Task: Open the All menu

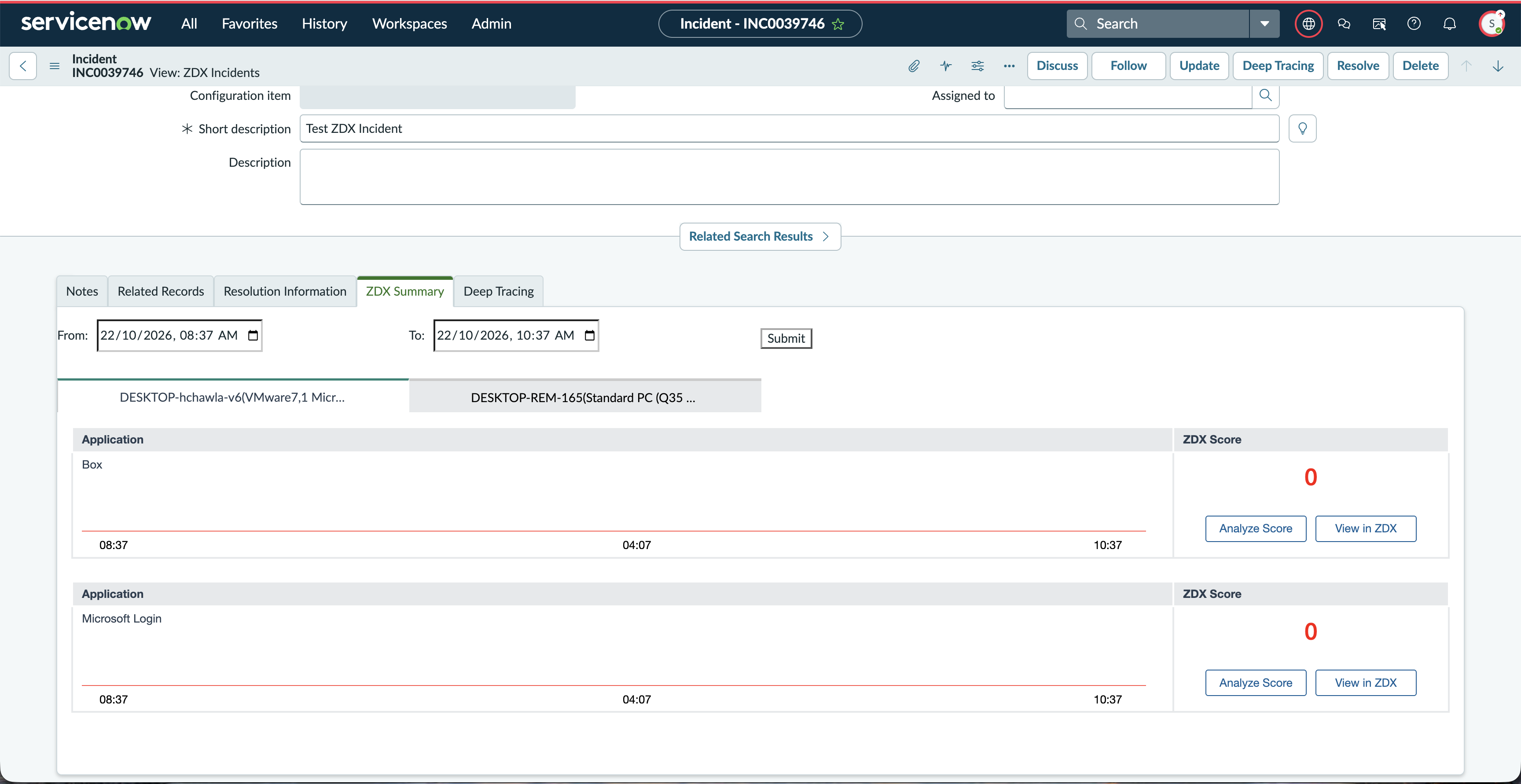Action: pyautogui.click(x=189, y=24)
